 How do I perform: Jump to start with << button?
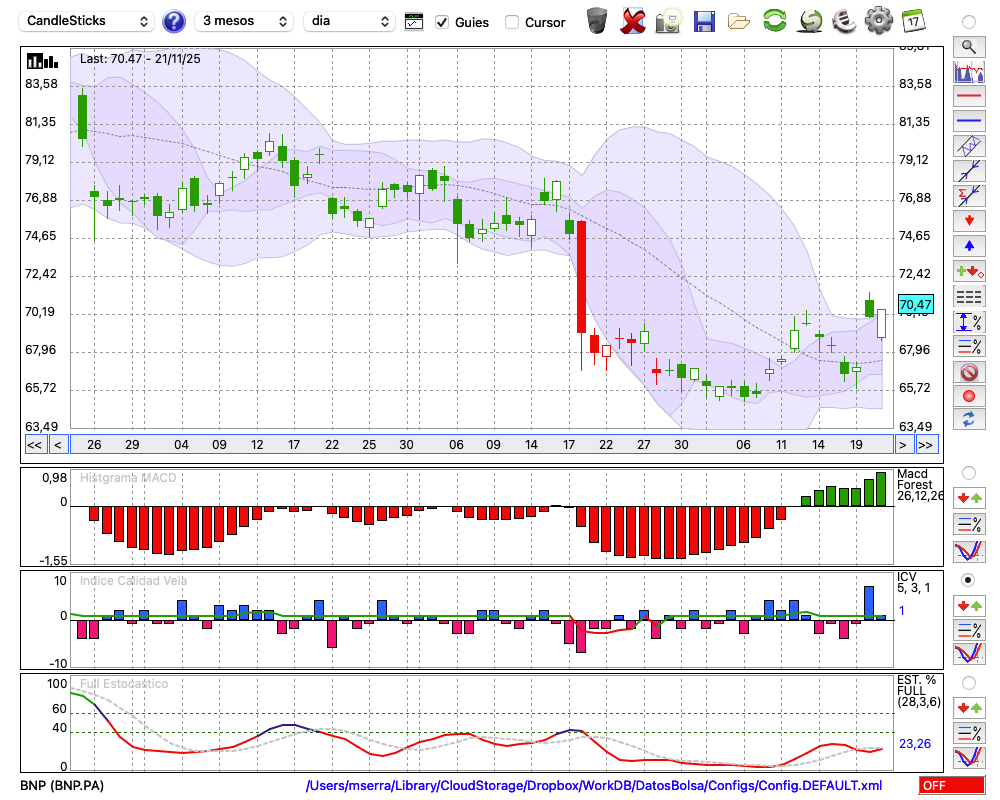(35, 445)
